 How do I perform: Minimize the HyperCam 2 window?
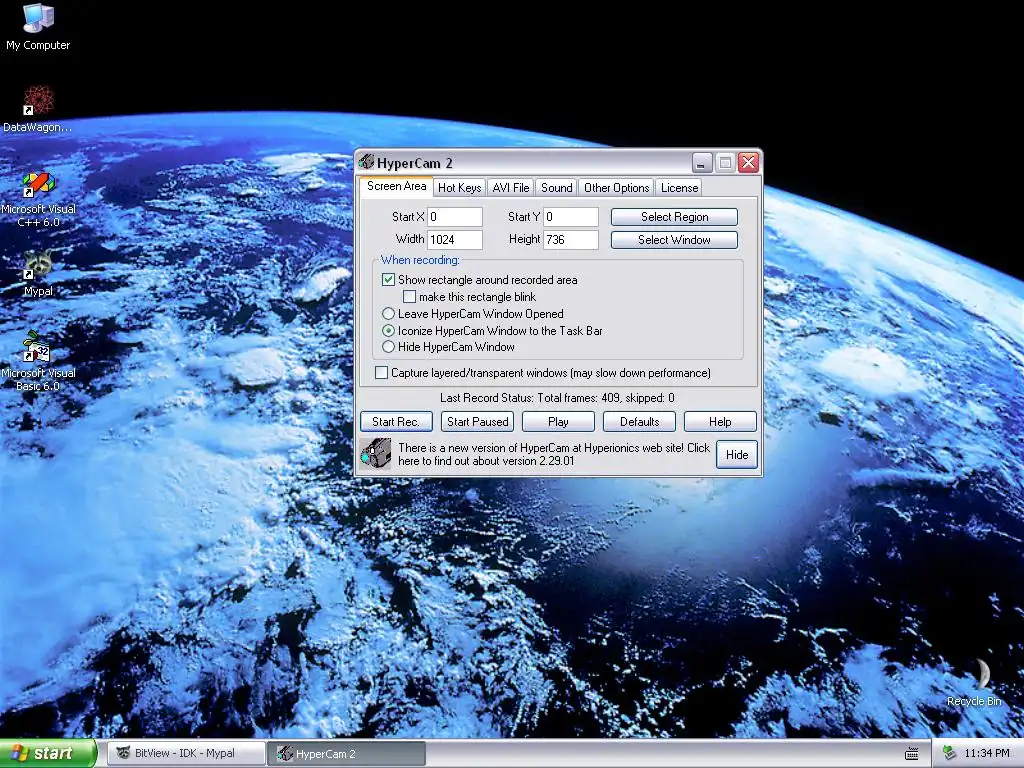coord(702,162)
